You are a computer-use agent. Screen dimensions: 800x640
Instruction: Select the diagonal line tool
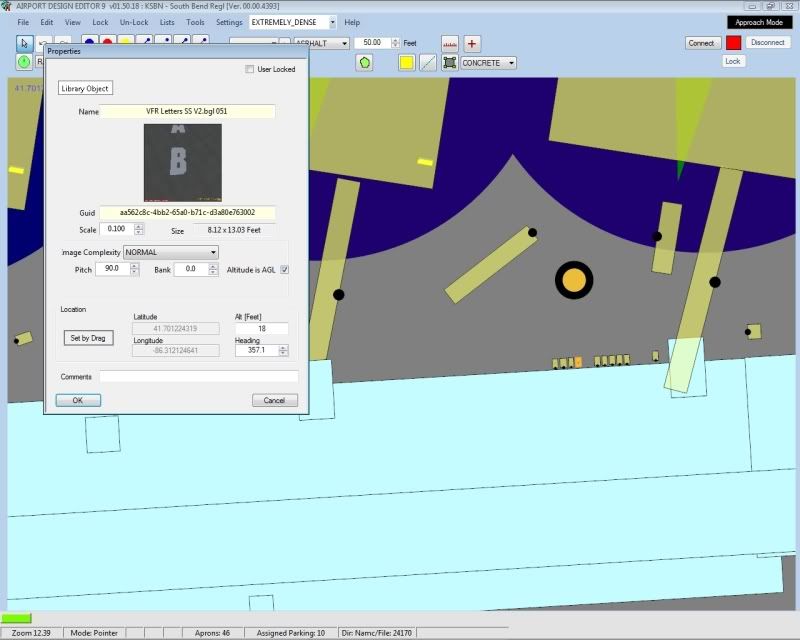point(428,62)
